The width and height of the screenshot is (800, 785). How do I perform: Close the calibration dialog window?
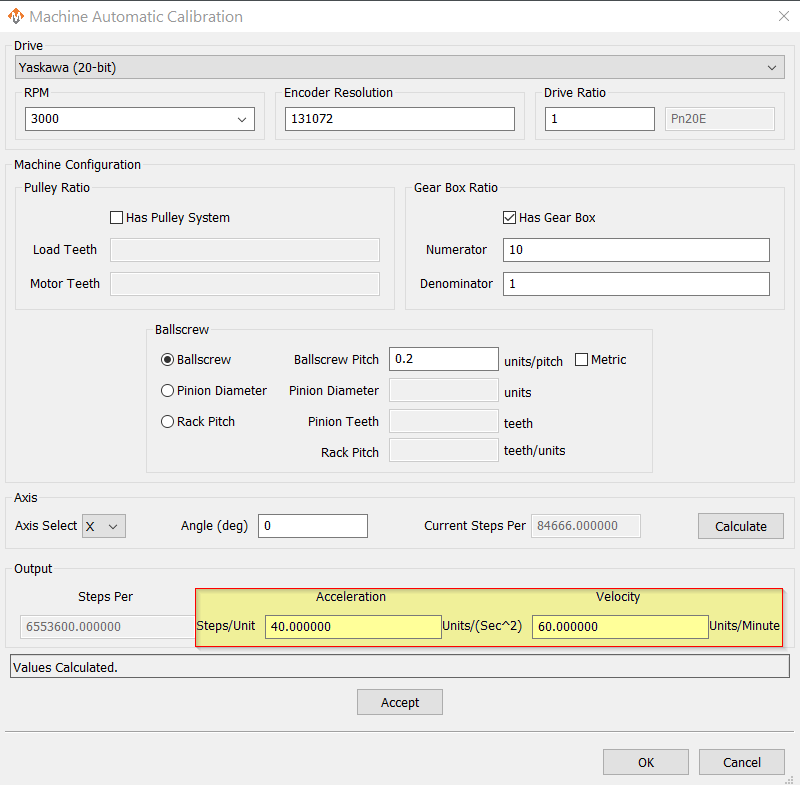[x=781, y=16]
